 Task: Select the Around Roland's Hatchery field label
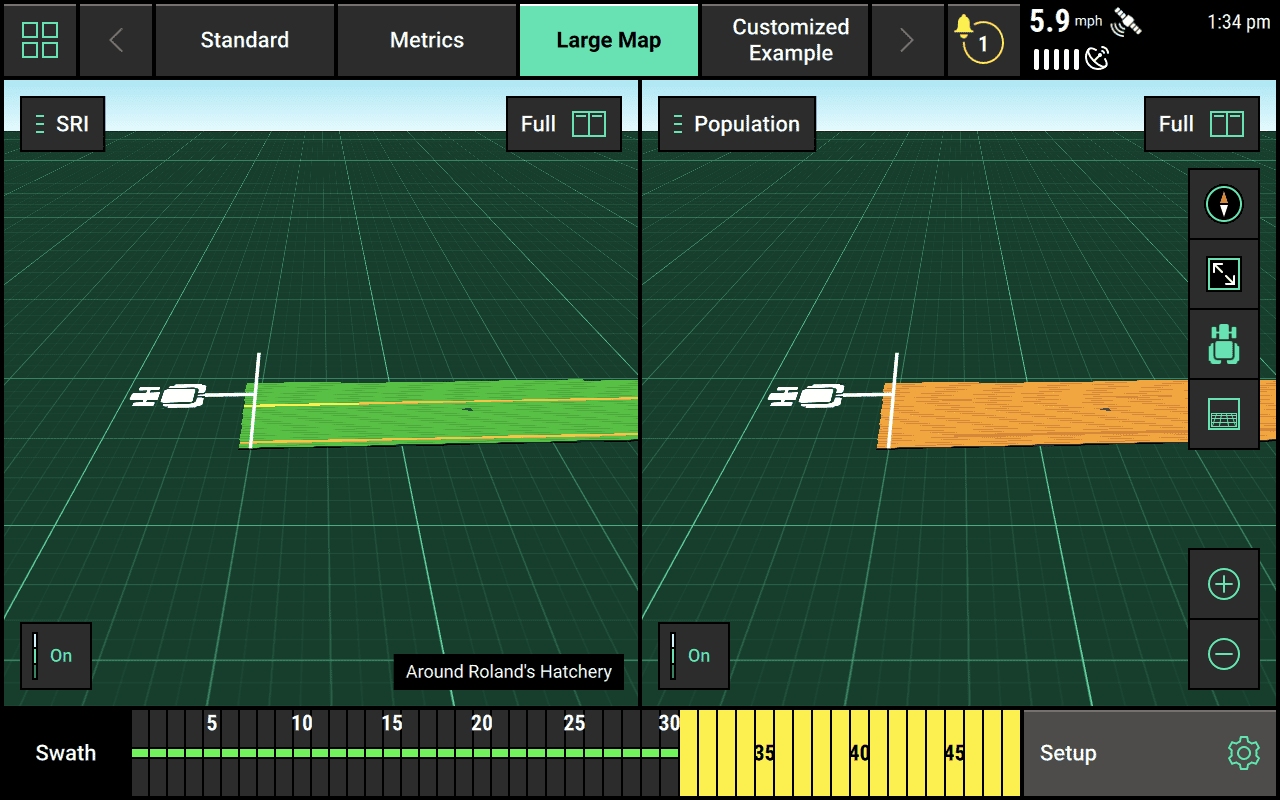pos(508,672)
